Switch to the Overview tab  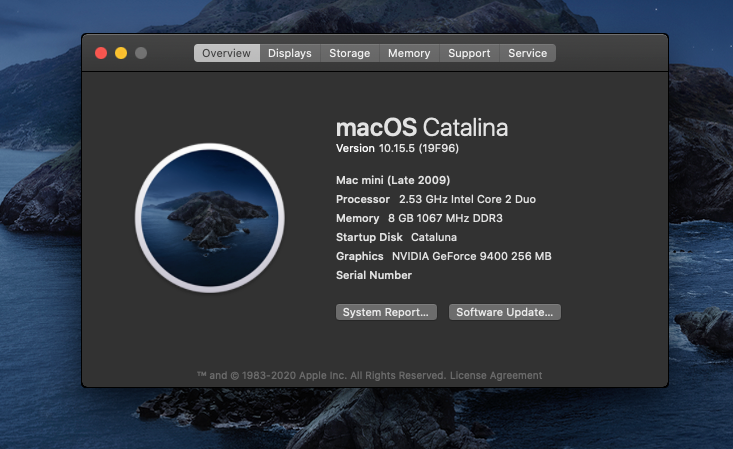click(227, 53)
